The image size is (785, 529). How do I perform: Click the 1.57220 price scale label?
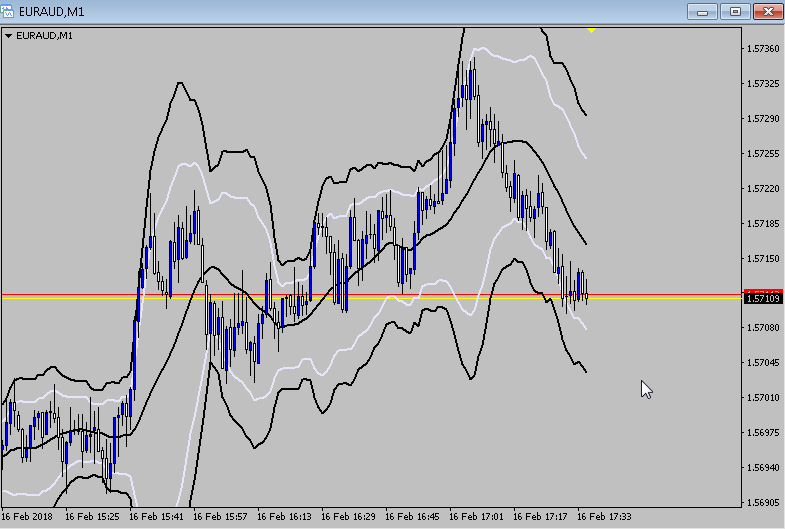point(763,189)
